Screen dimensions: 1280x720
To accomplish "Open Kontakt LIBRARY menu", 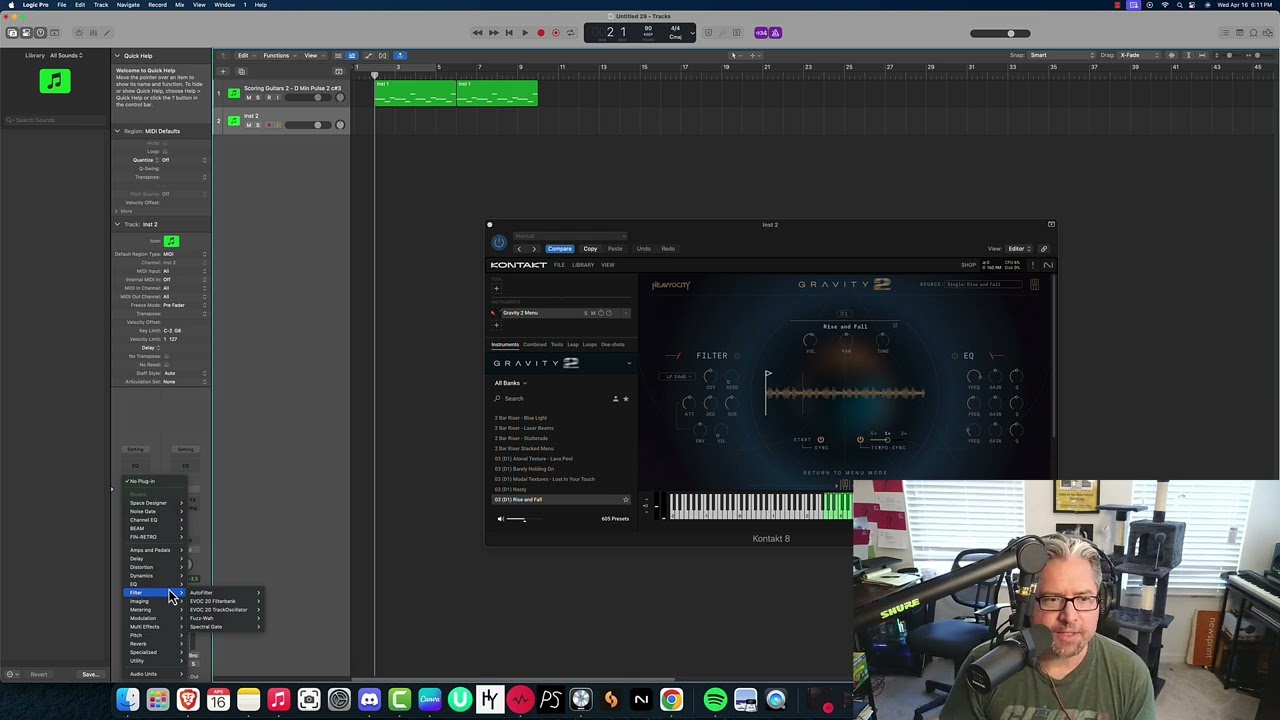I will pyautogui.click(x=583, y=265).
